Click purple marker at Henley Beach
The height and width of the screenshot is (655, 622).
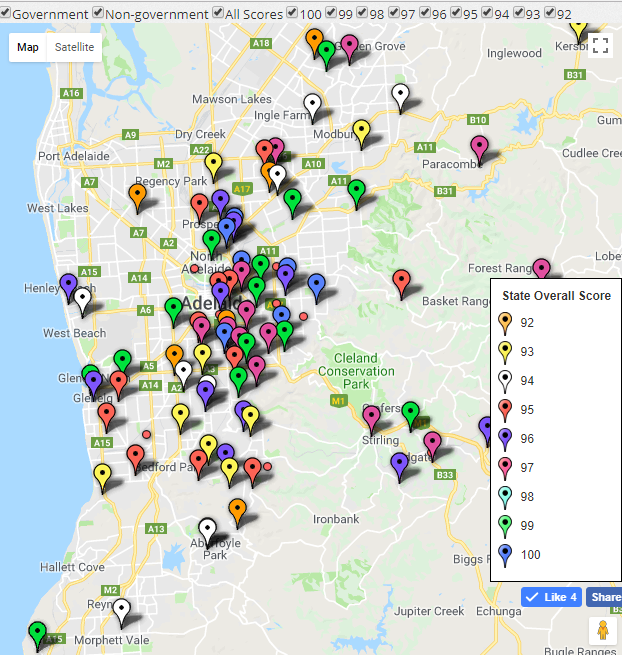(68, 285)
